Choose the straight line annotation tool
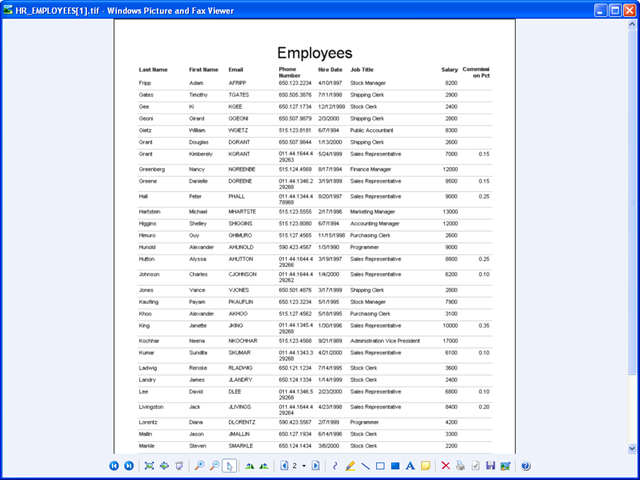 tap(365, 466)
